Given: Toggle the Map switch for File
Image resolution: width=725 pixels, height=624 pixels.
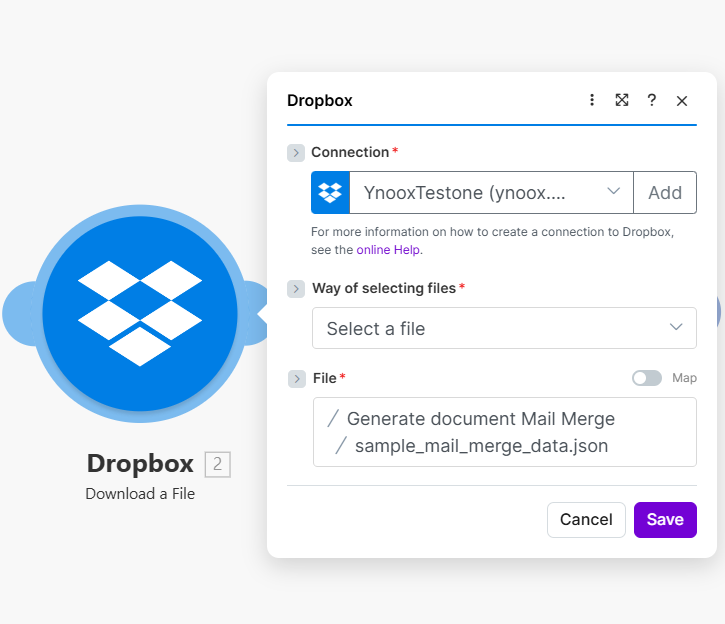Looking at the screenshot, I should click(x=646, y=378).
